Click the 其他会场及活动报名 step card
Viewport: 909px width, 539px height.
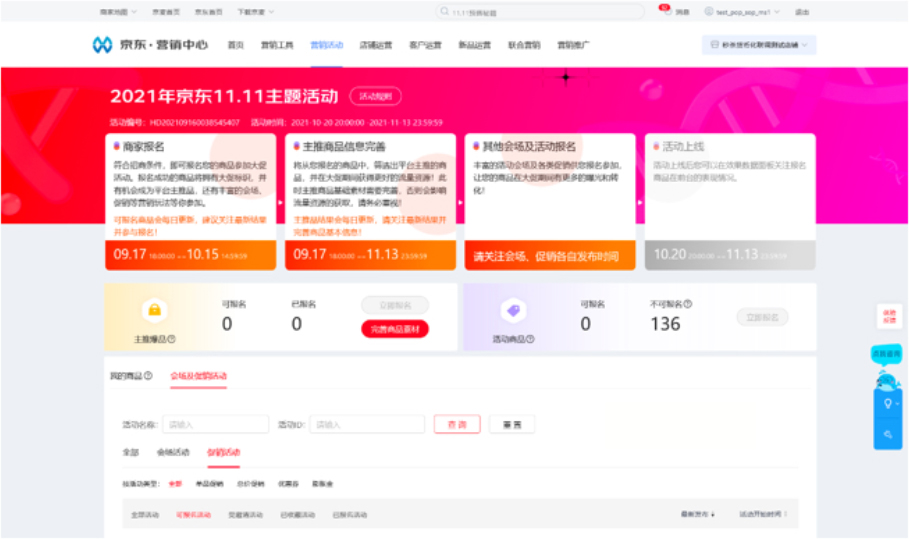[x=550, y=202]
